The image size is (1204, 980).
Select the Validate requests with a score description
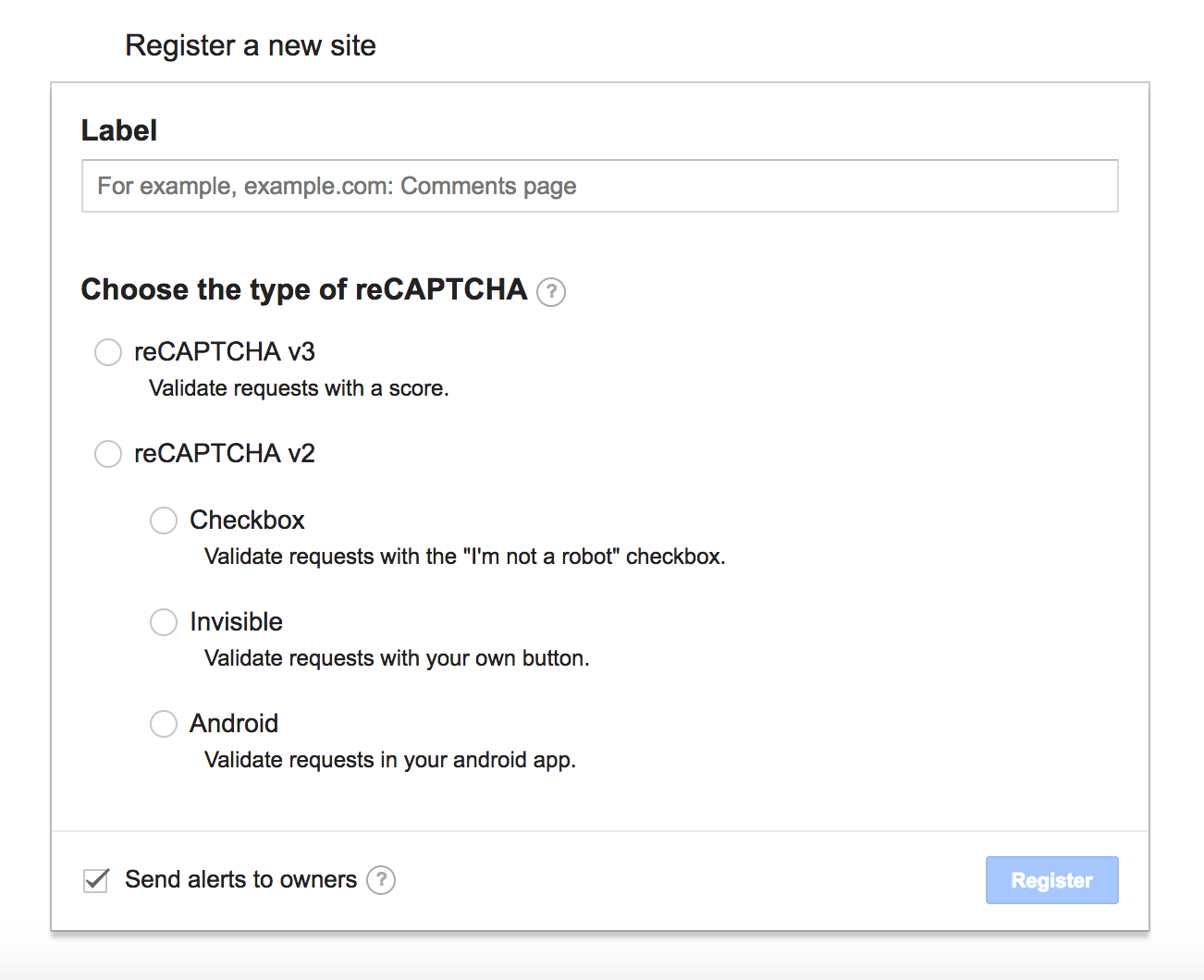tap(298, 388)
